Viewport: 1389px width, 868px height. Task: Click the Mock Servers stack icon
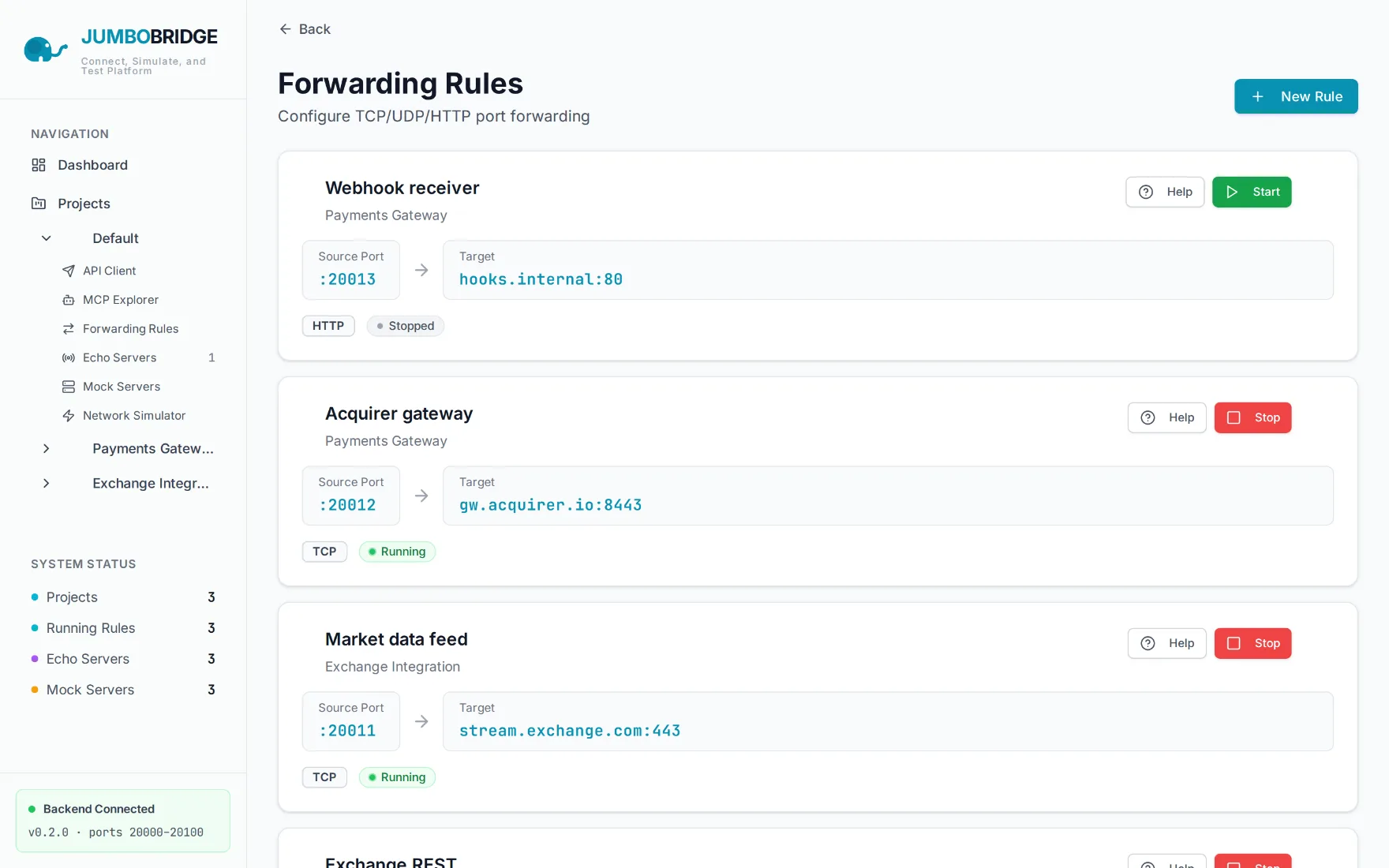click(x=69, y=387)
